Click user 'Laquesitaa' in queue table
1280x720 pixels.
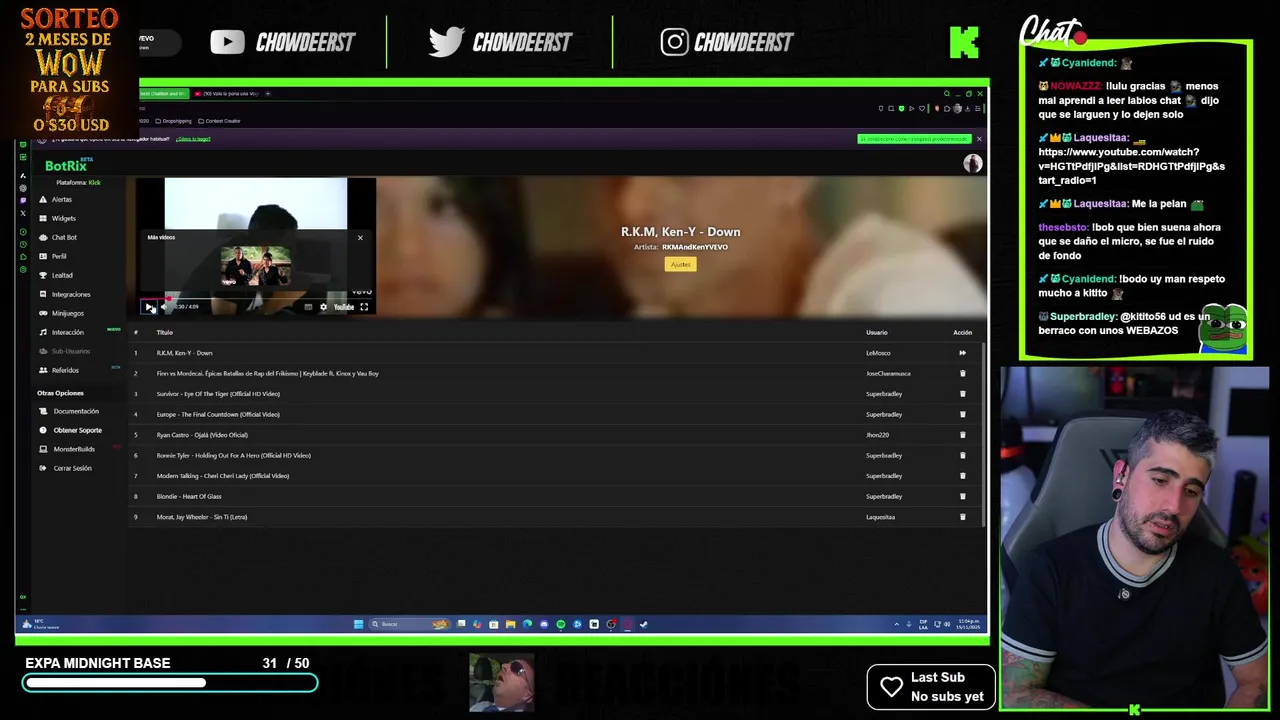click(x=880, y=517)
